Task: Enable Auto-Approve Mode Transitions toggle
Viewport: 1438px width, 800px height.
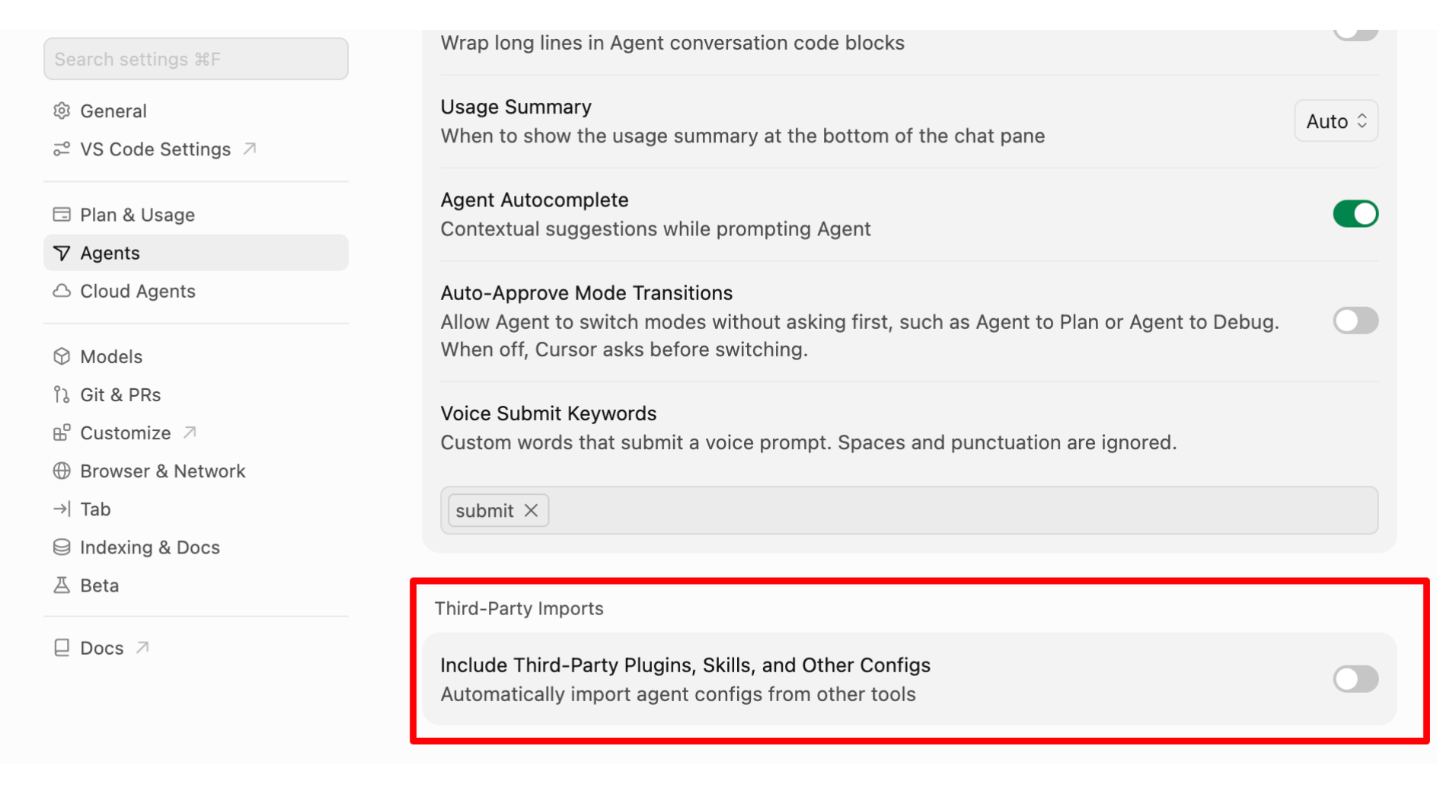Action: click(x=1355, y=321)
